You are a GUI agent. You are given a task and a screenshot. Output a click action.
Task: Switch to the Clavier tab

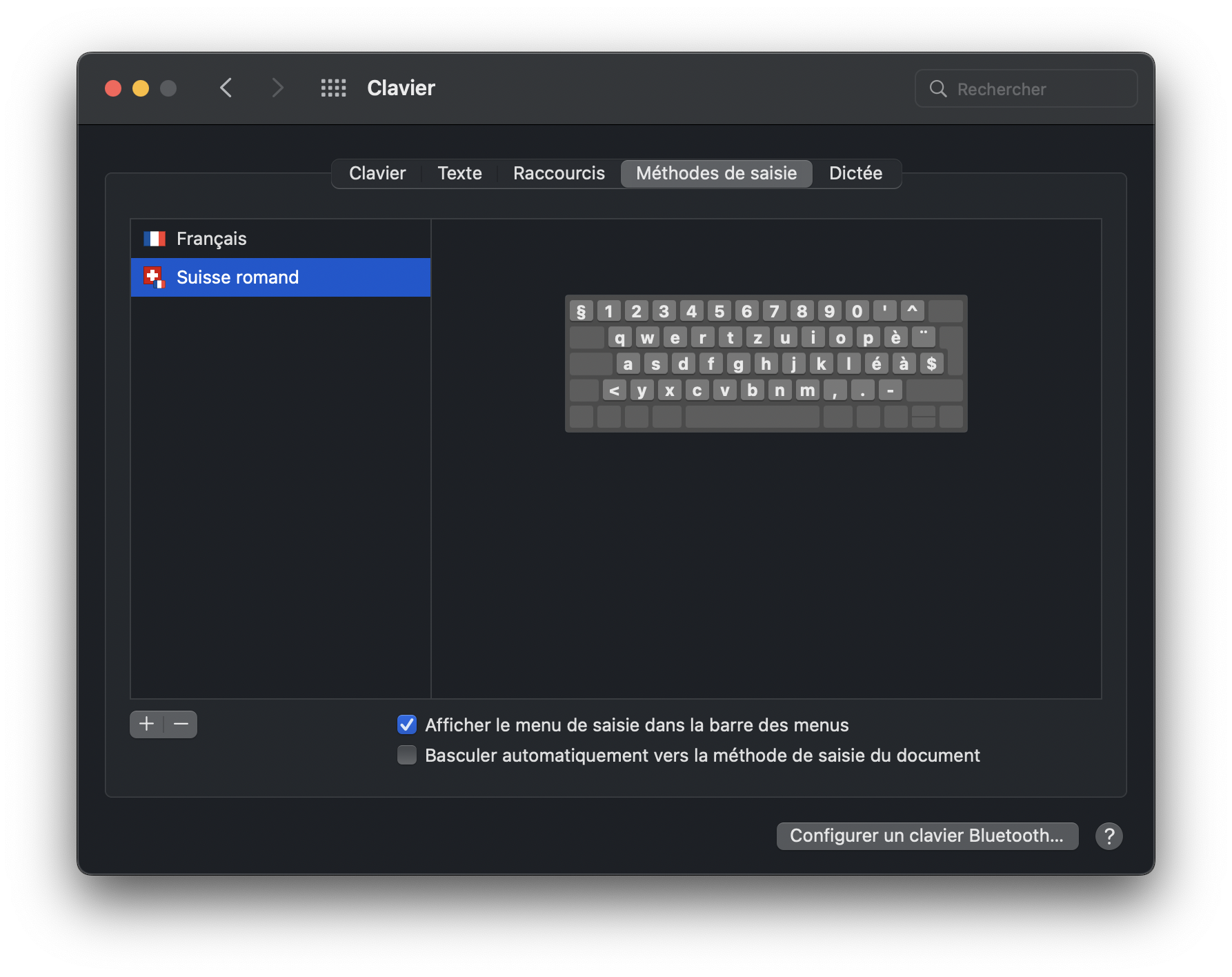pyautogui.click(x=377, y=173)
